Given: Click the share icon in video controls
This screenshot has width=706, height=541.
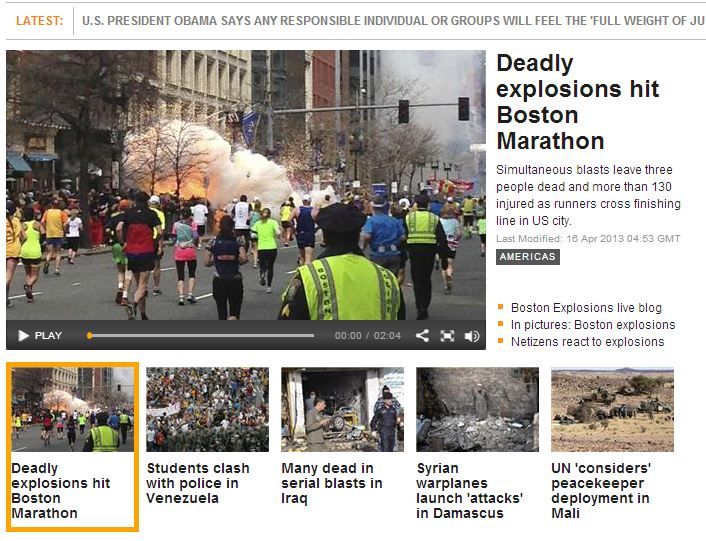Looking at the screenshot, I should [422, 336].
